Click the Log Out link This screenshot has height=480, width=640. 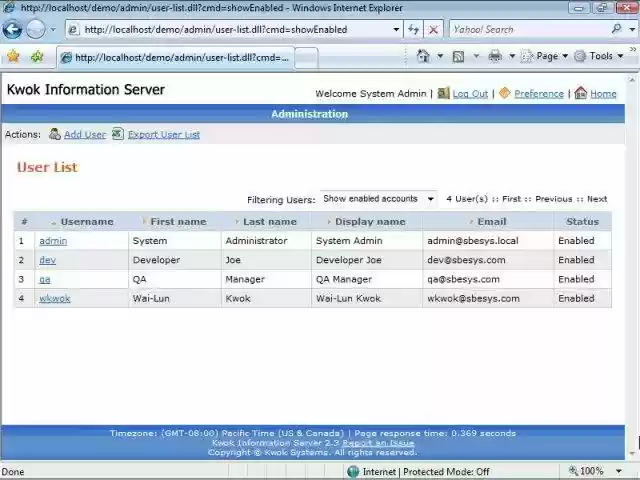470,94
